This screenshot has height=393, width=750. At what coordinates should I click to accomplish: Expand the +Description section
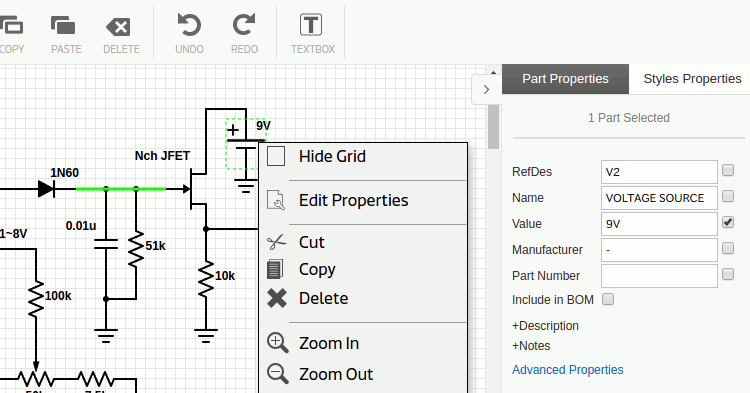(545, 326)
